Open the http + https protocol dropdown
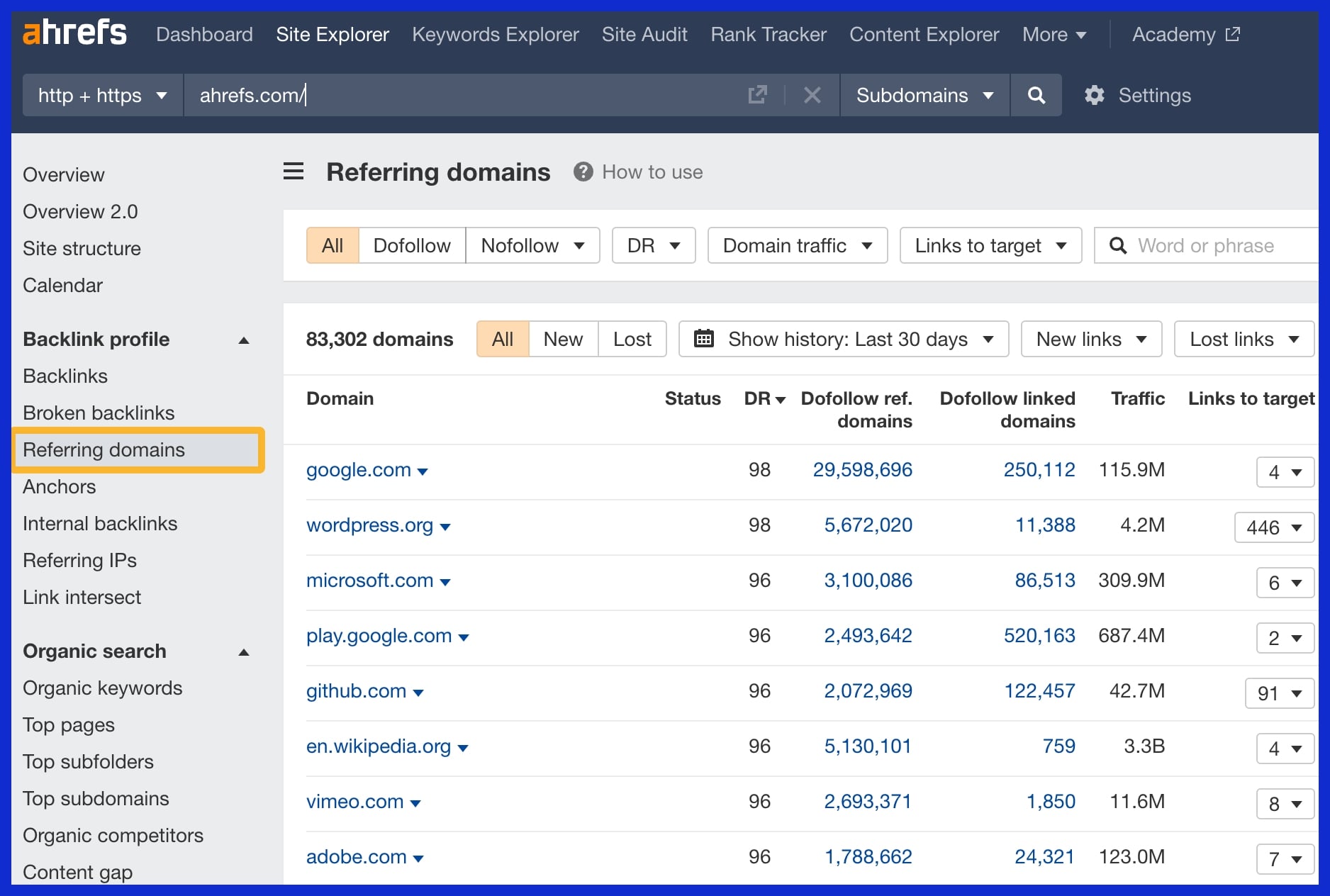1330x896 pixels. point(102,95)
